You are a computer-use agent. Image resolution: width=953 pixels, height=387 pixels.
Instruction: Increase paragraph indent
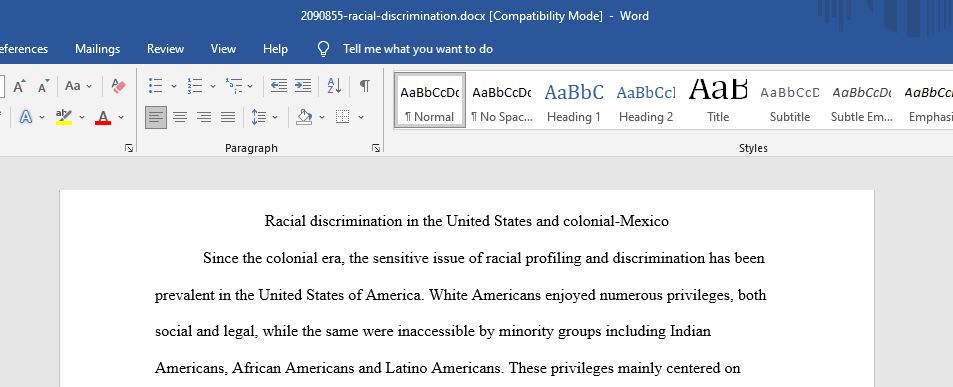(303, 86)
